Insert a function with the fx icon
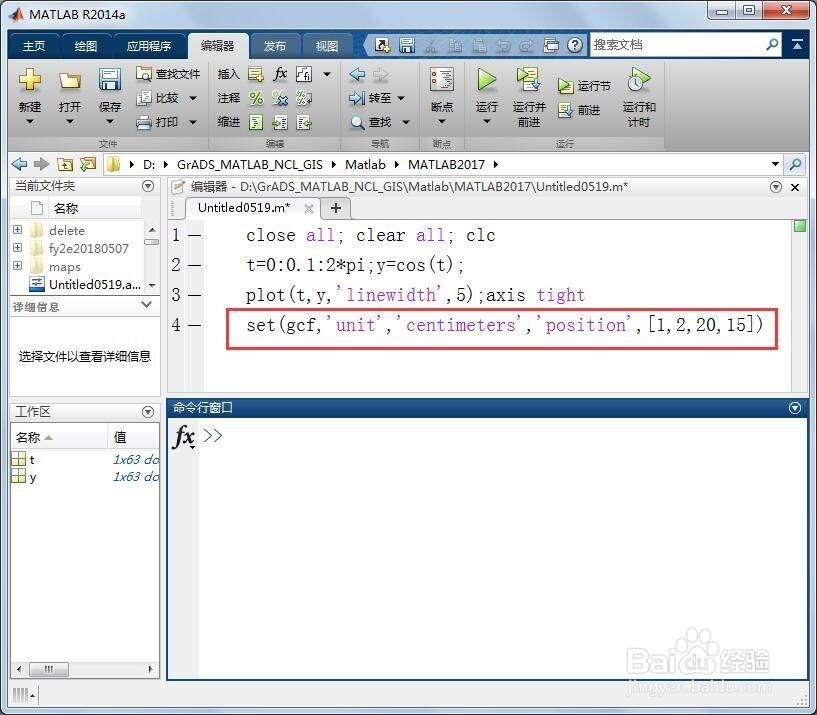Screen dimensions: 817x715 (280, 74)
